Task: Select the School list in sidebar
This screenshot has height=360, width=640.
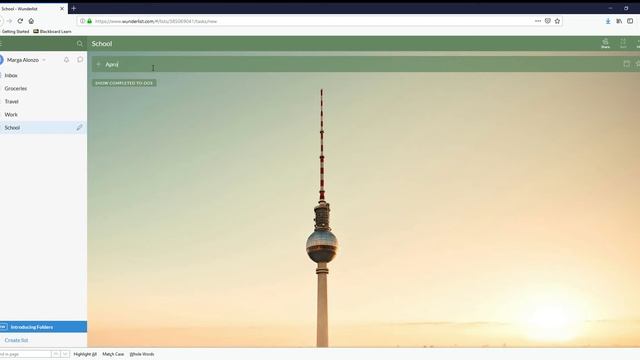Action: (43, 128)
